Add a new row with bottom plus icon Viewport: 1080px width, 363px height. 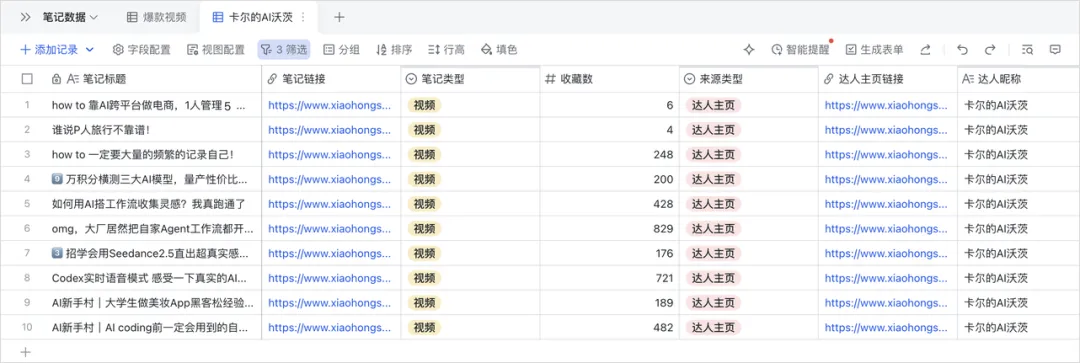tap(25, 352)
